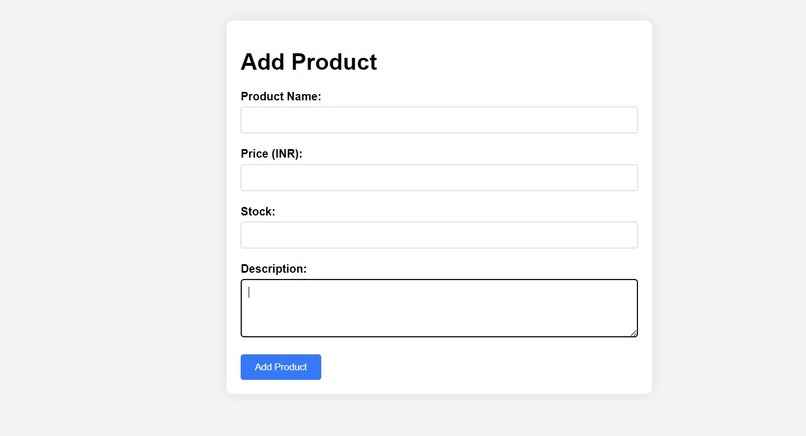The width and height of the screenshot is (806, 436).
Task: Click inside the Description textarea
Action: (438, 308)
